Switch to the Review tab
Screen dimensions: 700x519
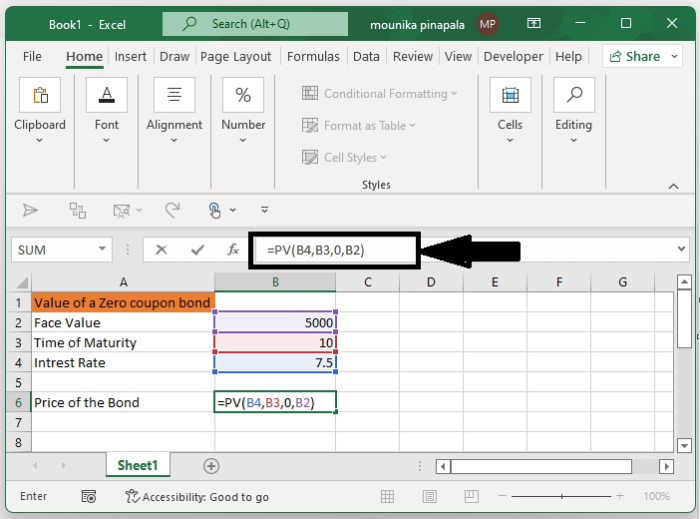(x=412, y=57)
